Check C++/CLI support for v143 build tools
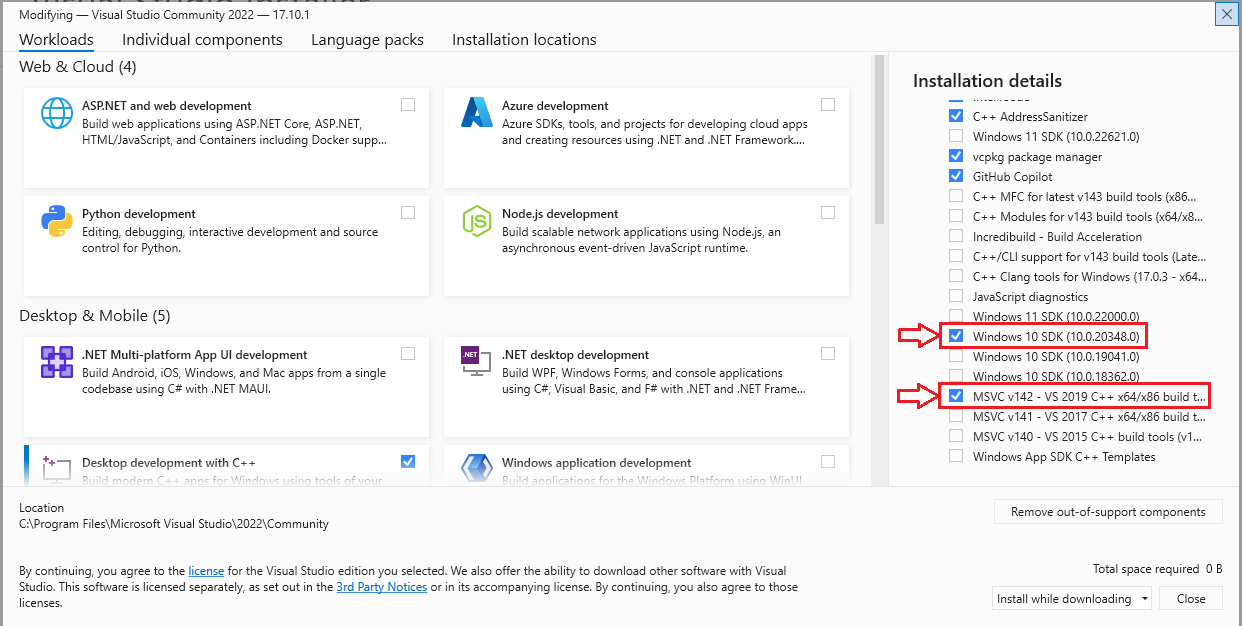The height and width of the screenshot is (626, 1242). point(956,256)
